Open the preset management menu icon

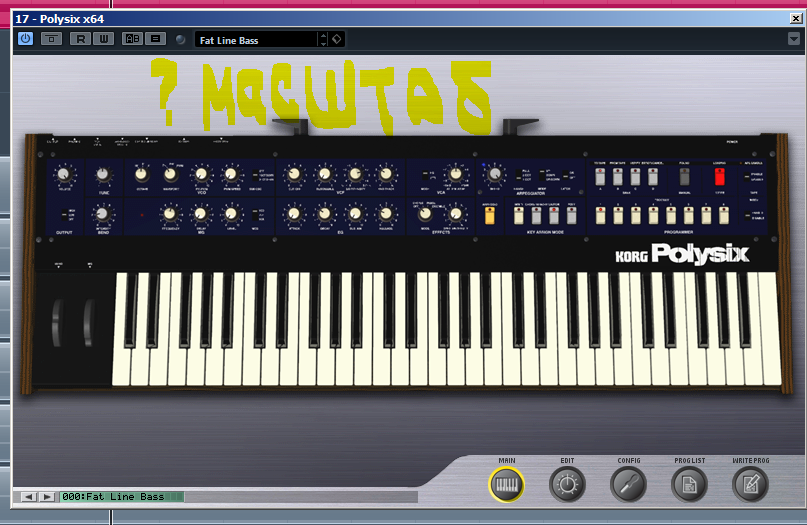[x=155, y=39]
